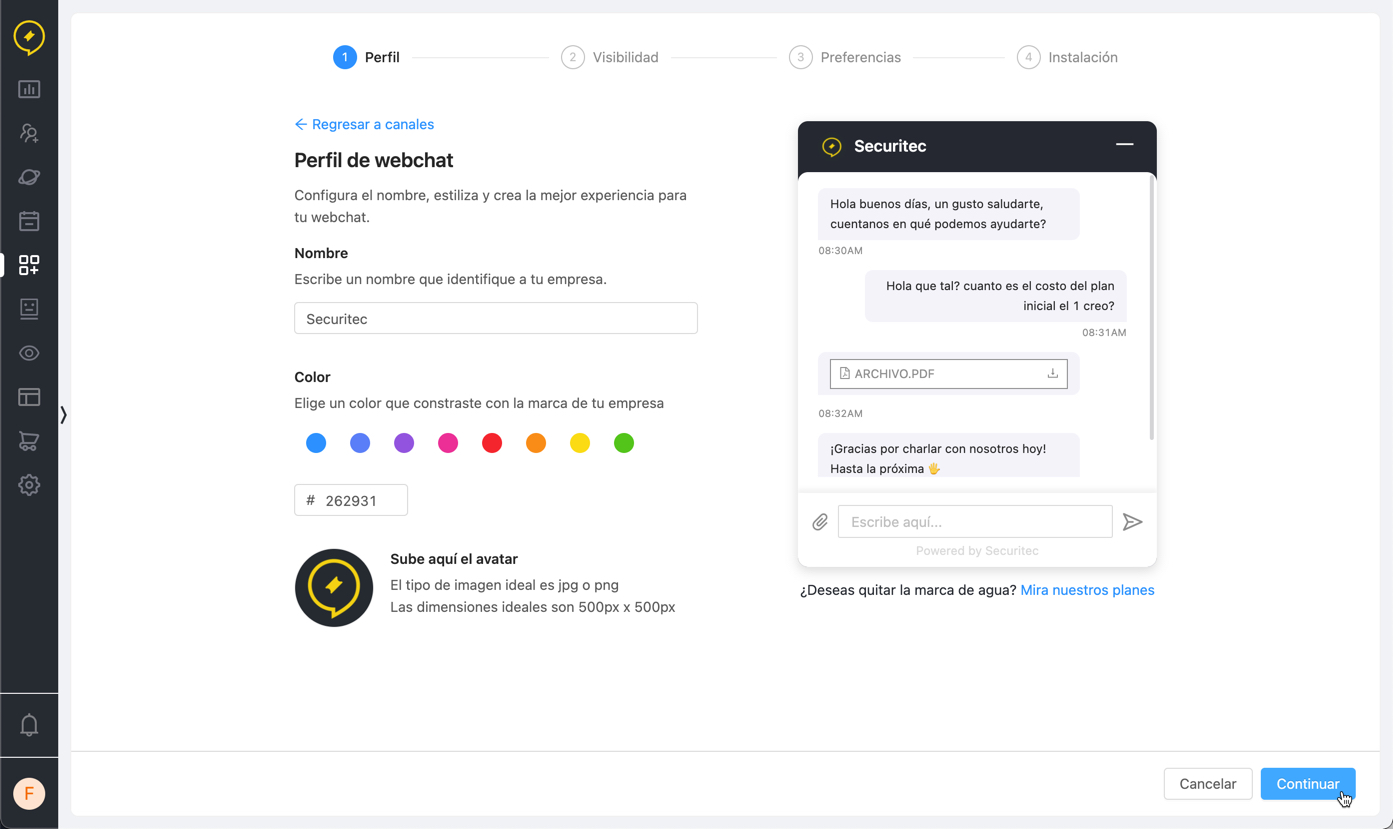Click the Hola buenos días greeting bubble
The width and height of the screenshot is (1393, 829).
948,214
